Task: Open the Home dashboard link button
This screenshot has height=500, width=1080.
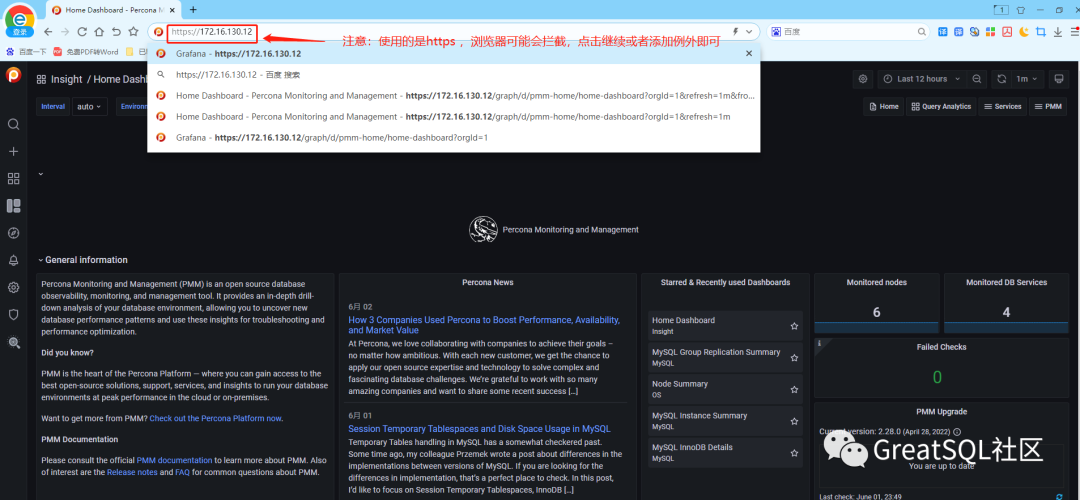Action: point(883,107)
